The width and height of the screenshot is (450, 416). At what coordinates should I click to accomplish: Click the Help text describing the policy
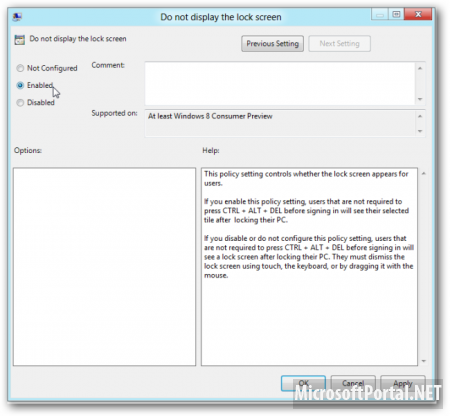(309, 224)
